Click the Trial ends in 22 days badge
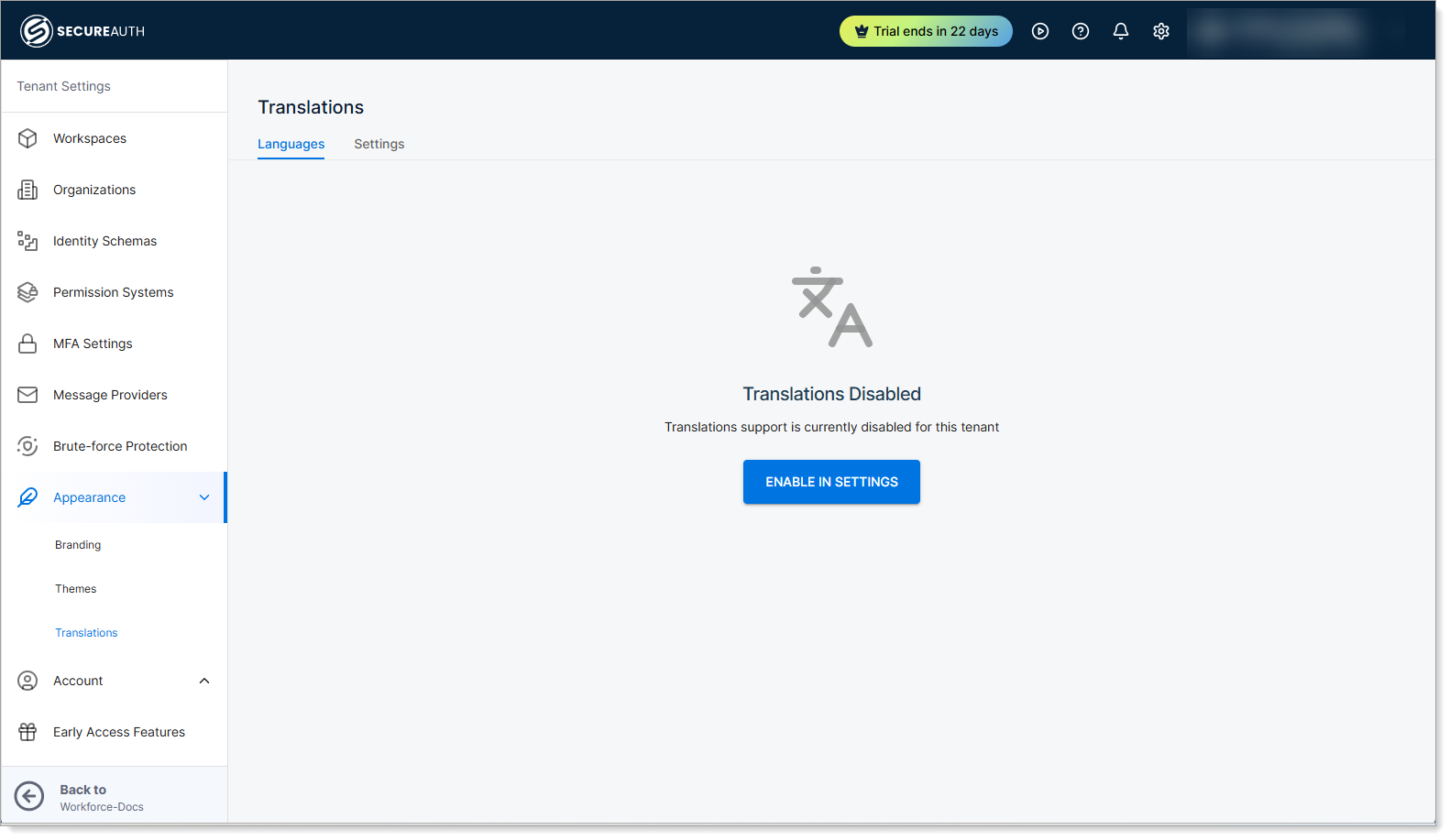The image size is (1450, 840). tap(926, 31)
